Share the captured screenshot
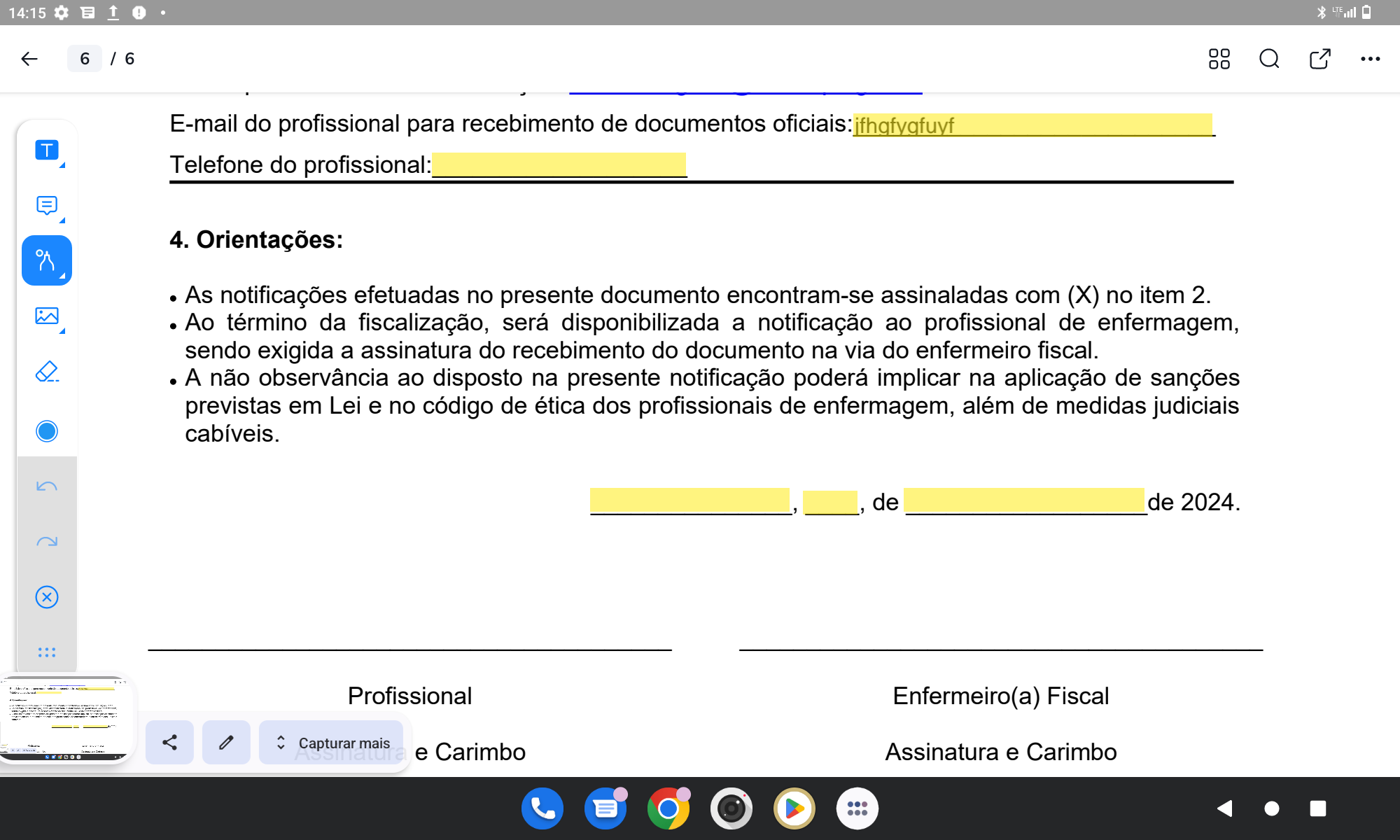Image resolution: width=1400 pixels, height=840 pixels. point(169,742)
